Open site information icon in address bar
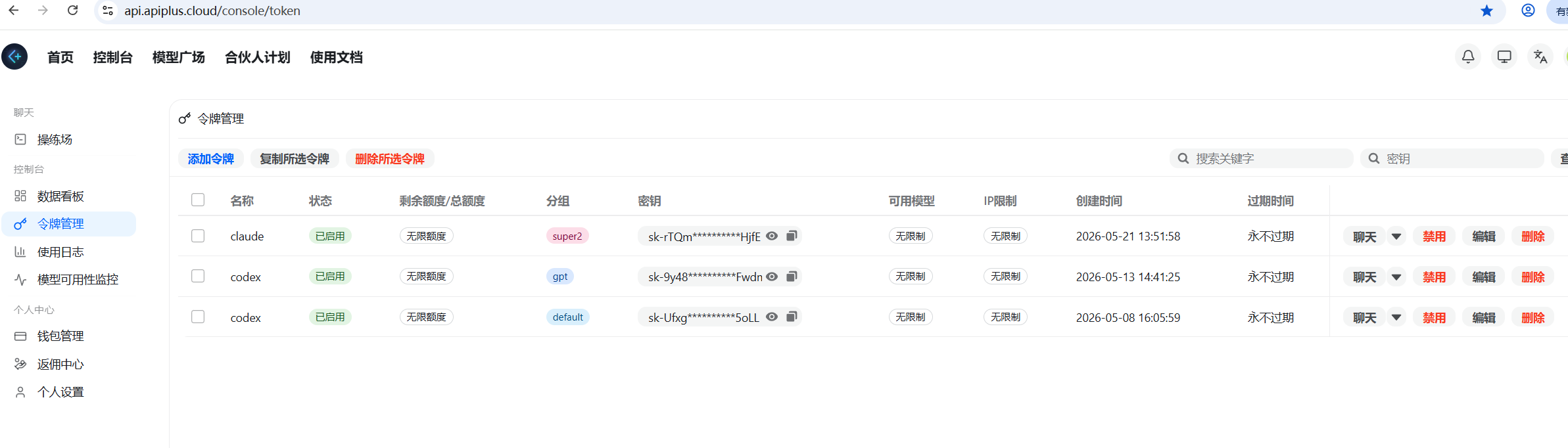The image size is (1568, 448). pyautogui.click(x=108, y=11)
